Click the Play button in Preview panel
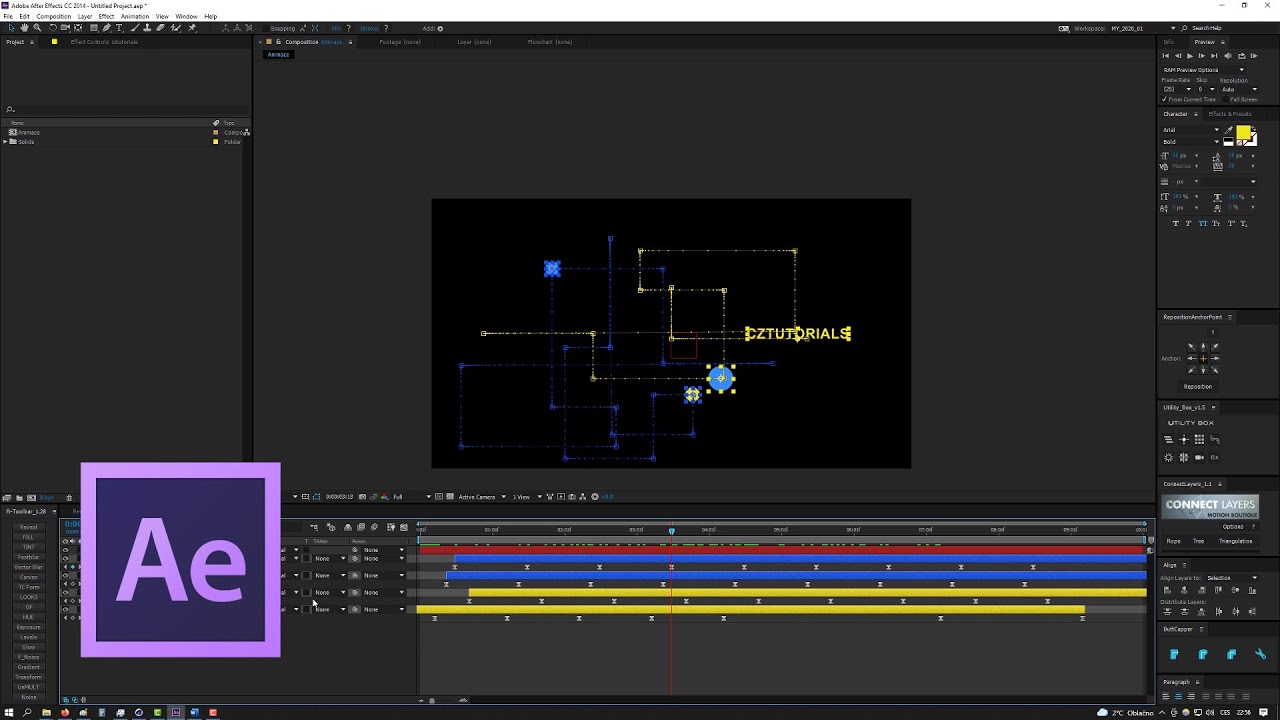Image resolution: width=1280 pixels, height=720 pixels. (x=1190, y=56)
